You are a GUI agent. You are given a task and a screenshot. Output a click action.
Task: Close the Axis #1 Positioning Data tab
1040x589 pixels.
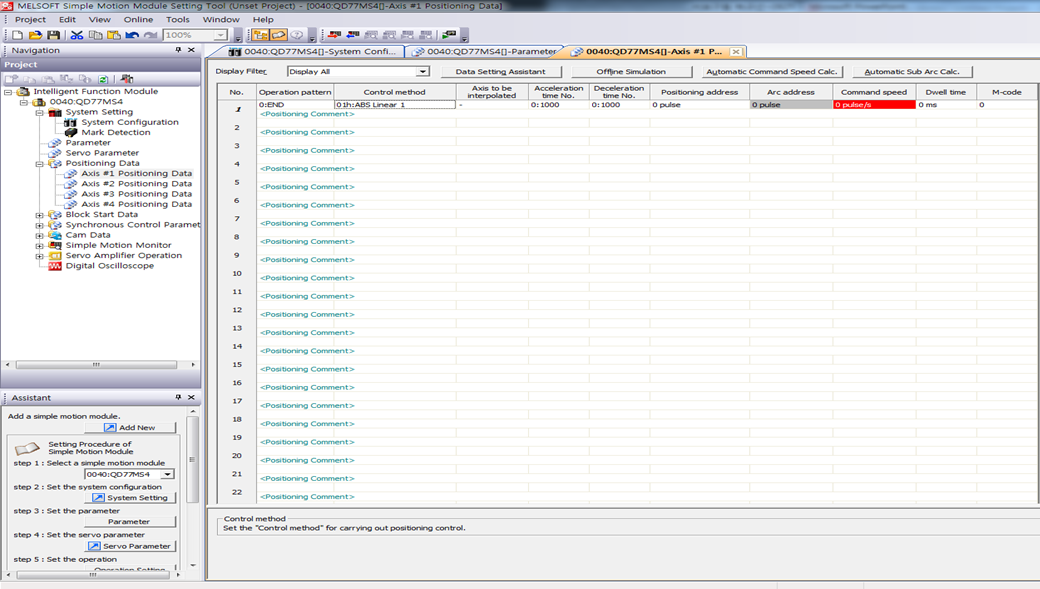pyautogui.click(x=736, y=52)
